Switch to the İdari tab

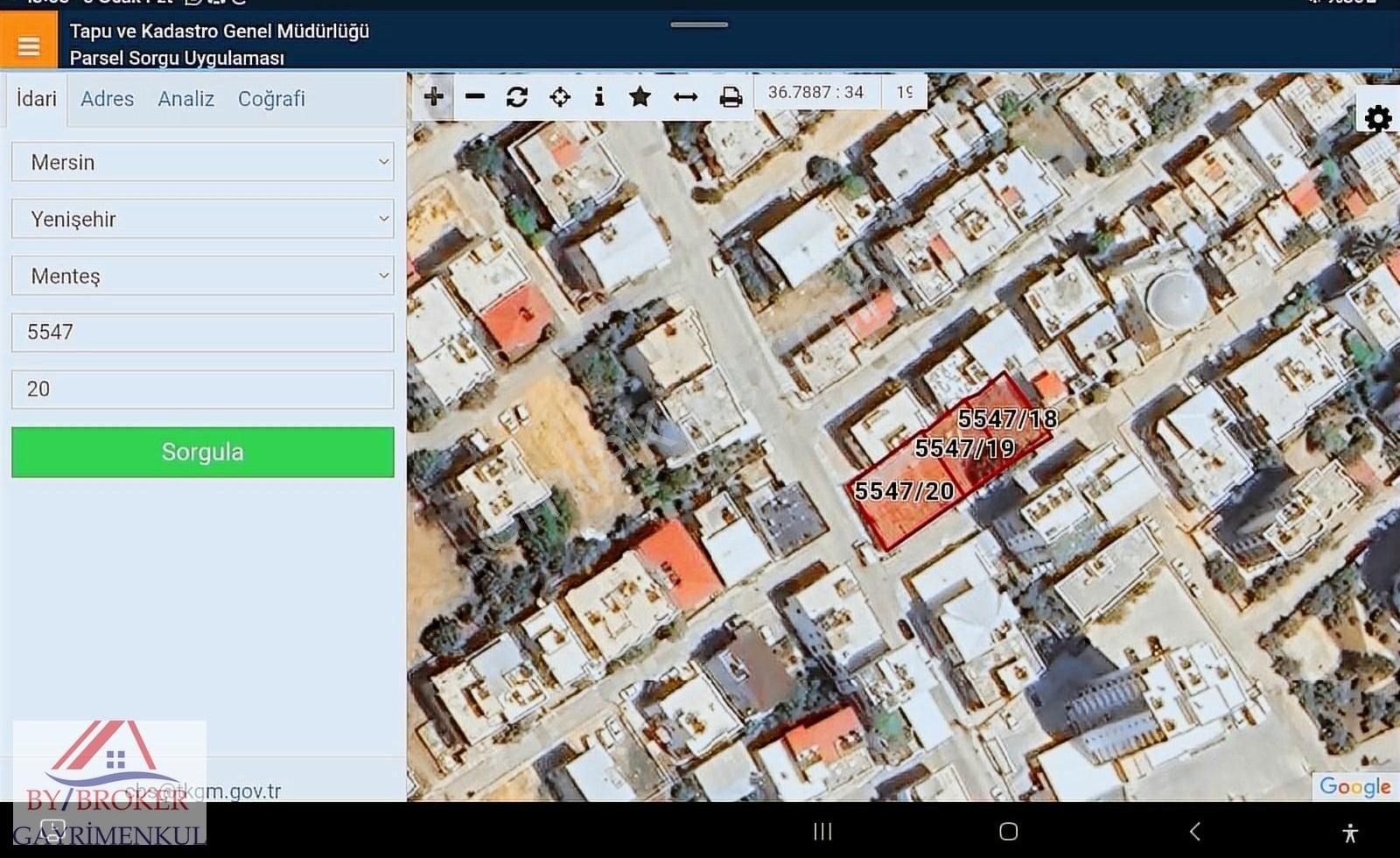pos(36,99)
